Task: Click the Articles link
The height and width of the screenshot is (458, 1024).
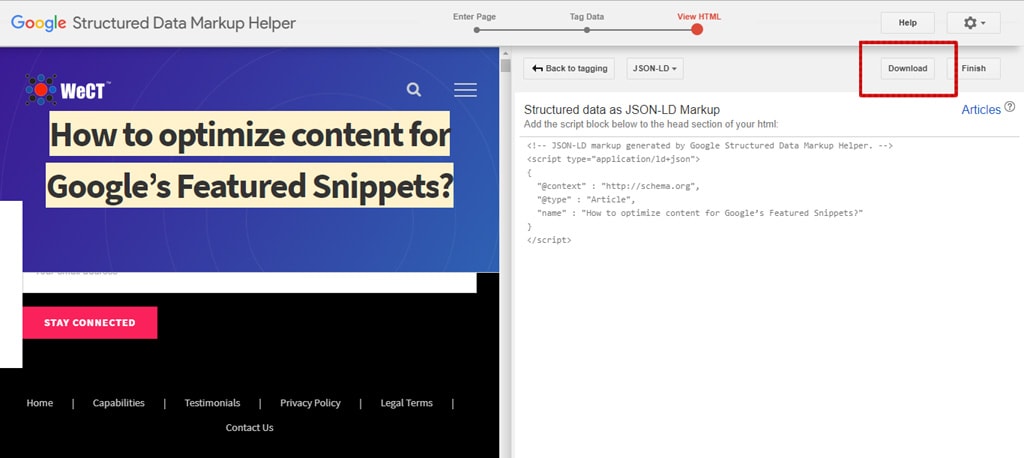Action: 981,110
